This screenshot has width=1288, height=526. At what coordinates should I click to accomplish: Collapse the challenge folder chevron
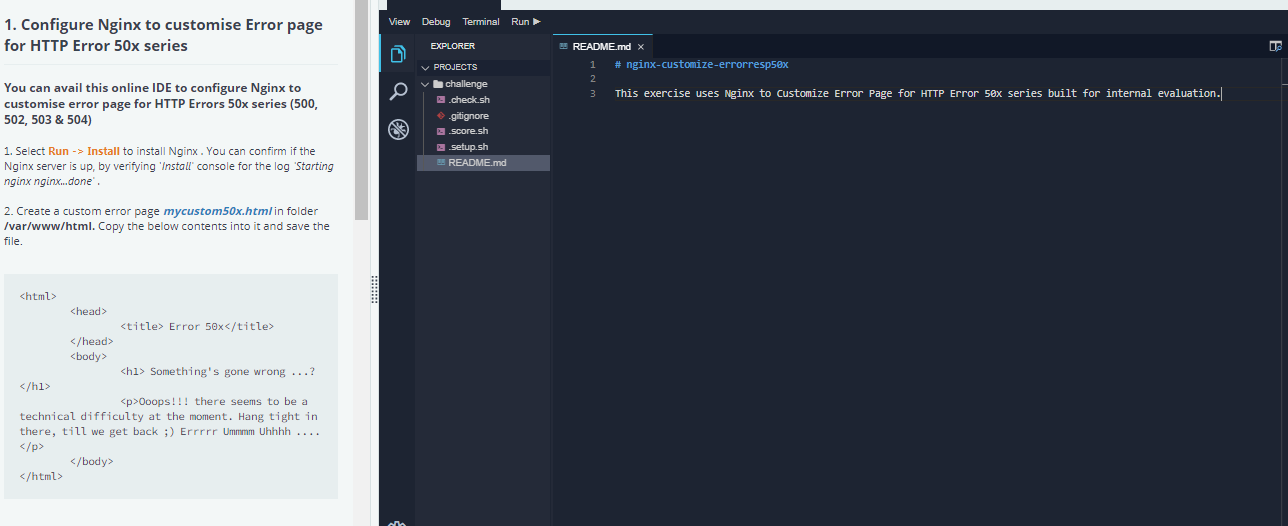coord(426,84)
